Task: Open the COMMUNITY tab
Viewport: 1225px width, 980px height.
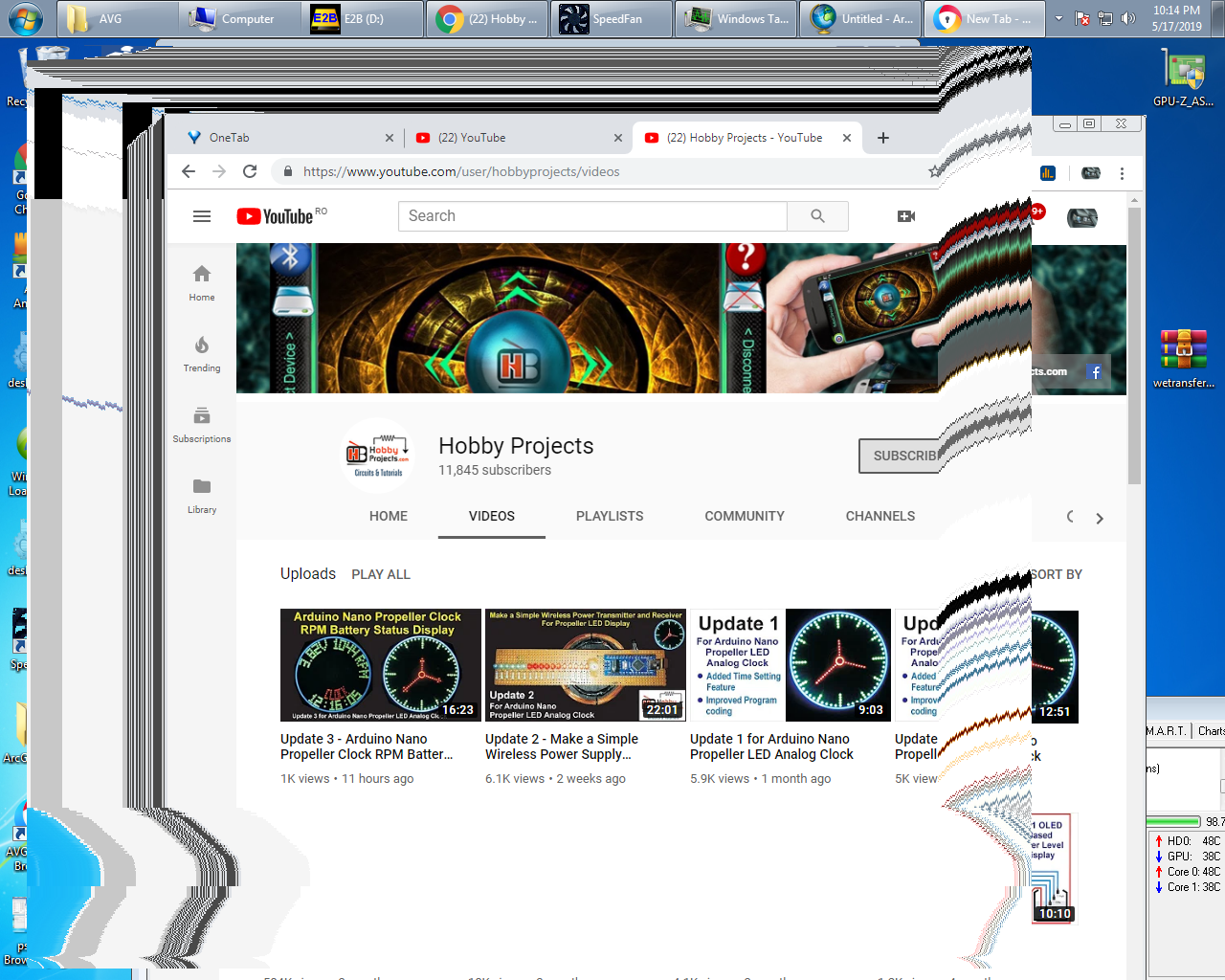Action: coord(745,516)
